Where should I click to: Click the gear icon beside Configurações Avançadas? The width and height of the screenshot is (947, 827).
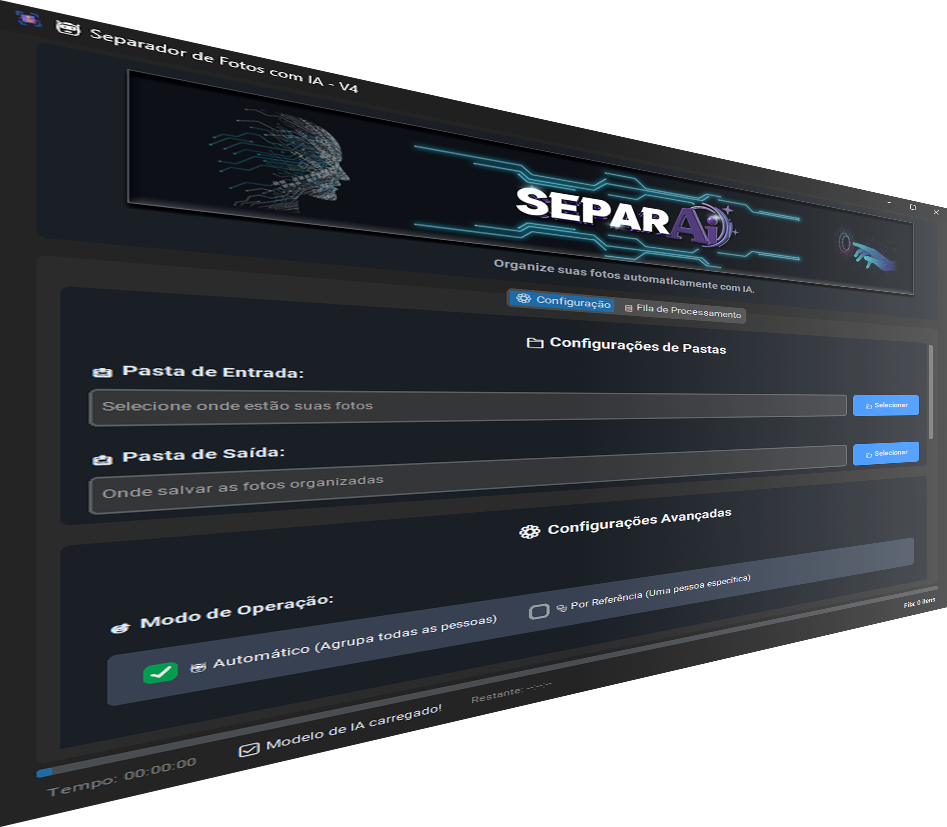[529, 531]
